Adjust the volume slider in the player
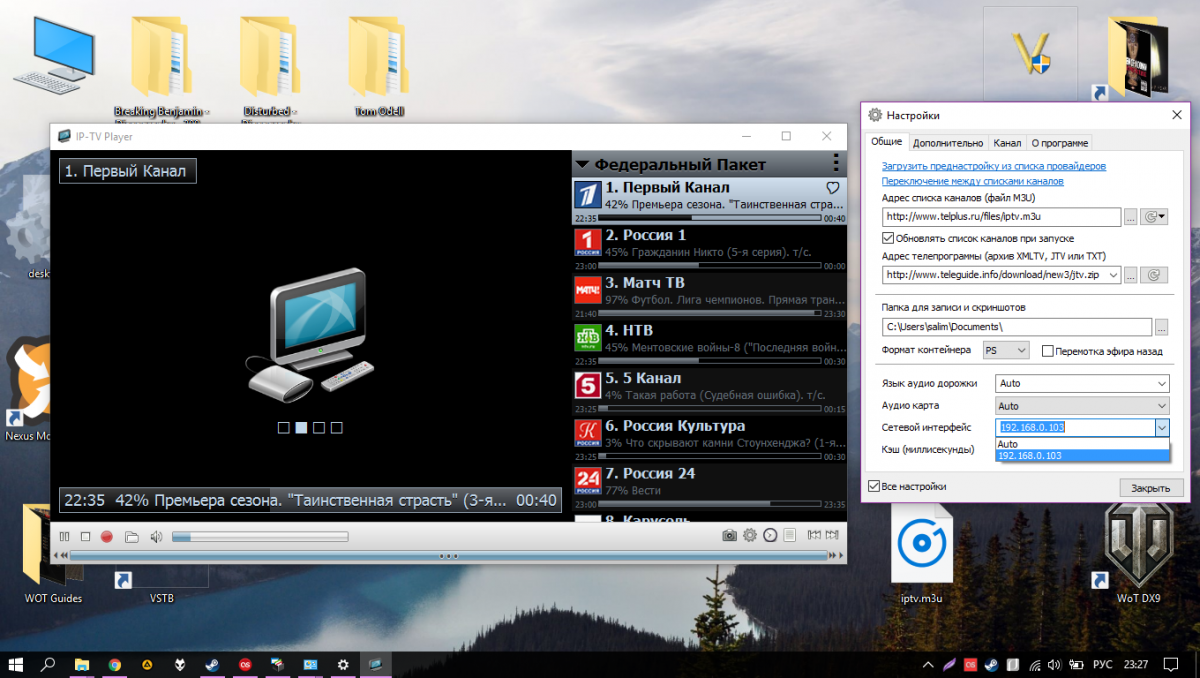 [x=260, y=537]
